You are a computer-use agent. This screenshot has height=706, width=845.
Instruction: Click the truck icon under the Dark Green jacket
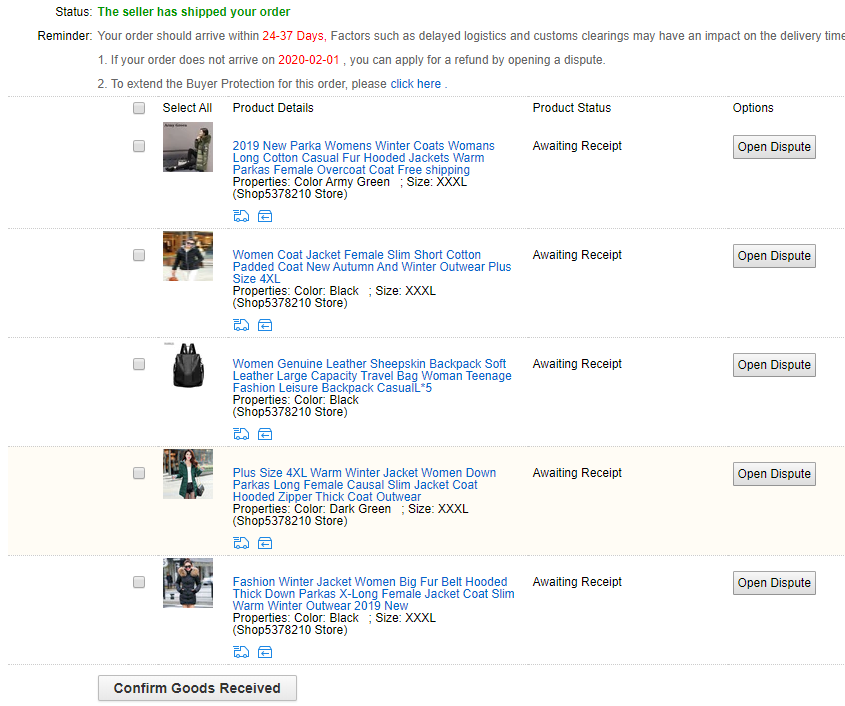241,543
